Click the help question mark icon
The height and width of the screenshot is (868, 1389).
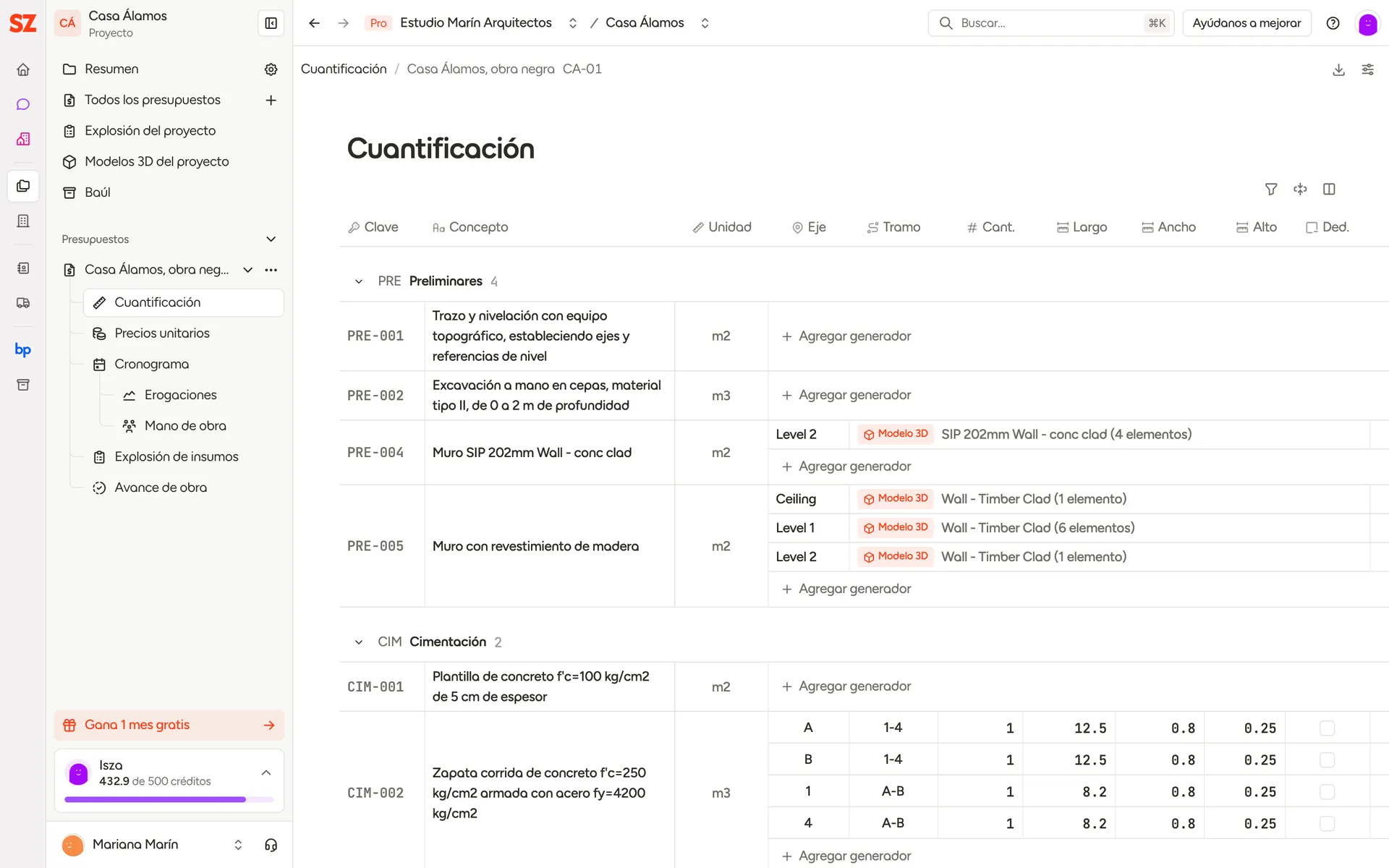pos(1333,23)
